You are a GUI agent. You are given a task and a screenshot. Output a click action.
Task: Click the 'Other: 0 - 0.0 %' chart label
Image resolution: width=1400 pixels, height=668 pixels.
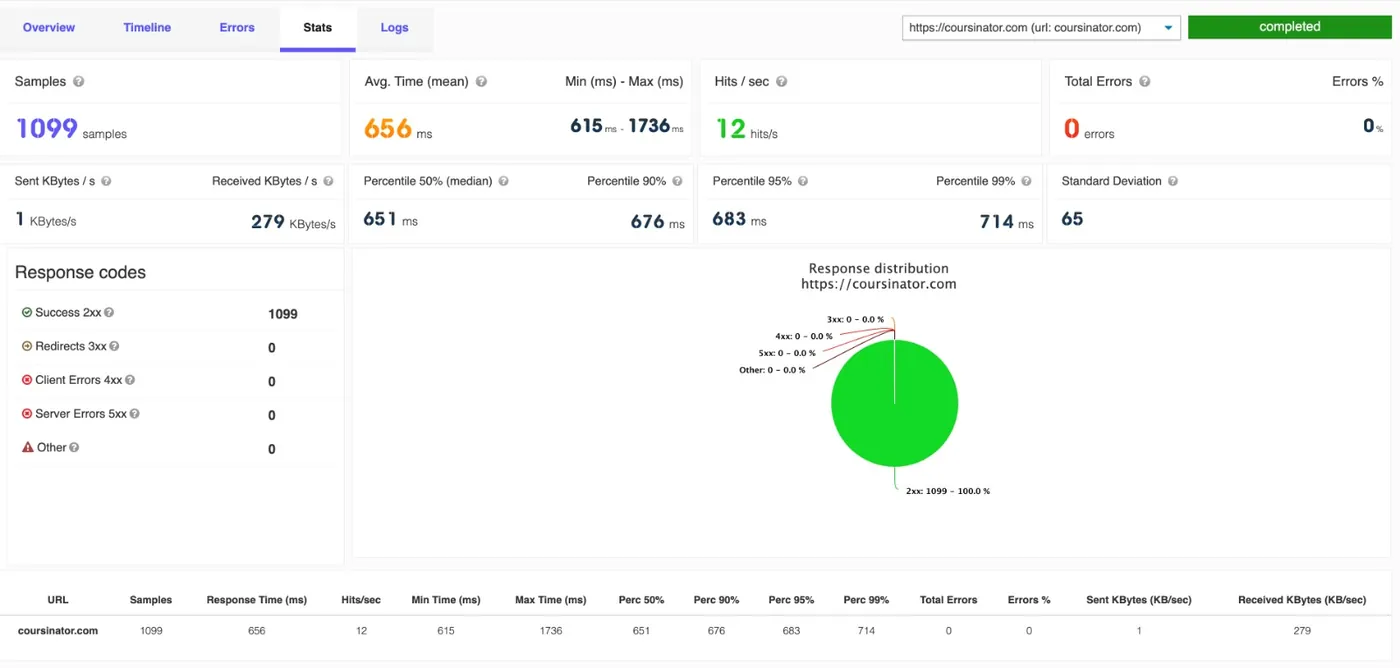tap(772, 370)
